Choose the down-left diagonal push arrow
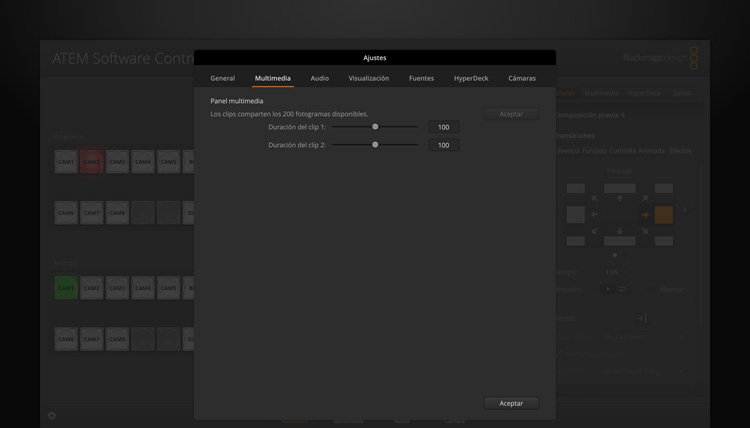 pyautogui.click(x=595, y=231)
